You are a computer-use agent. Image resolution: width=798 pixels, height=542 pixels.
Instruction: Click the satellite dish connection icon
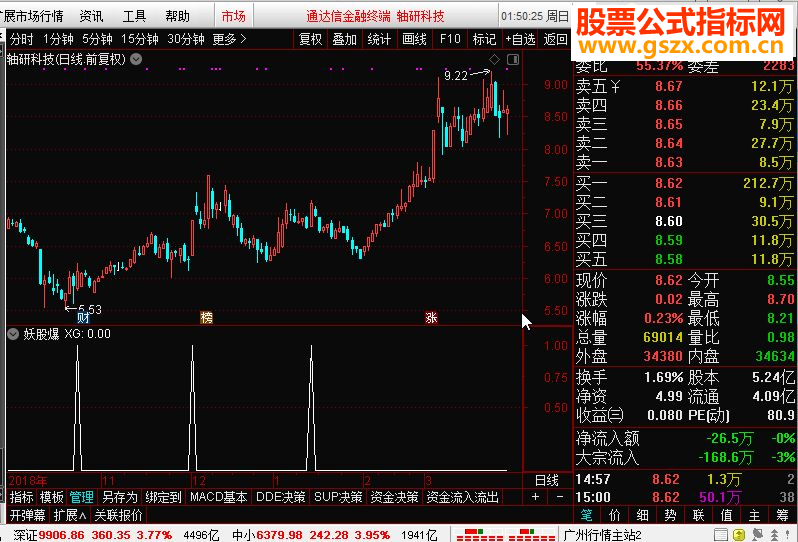click(758, 535)
